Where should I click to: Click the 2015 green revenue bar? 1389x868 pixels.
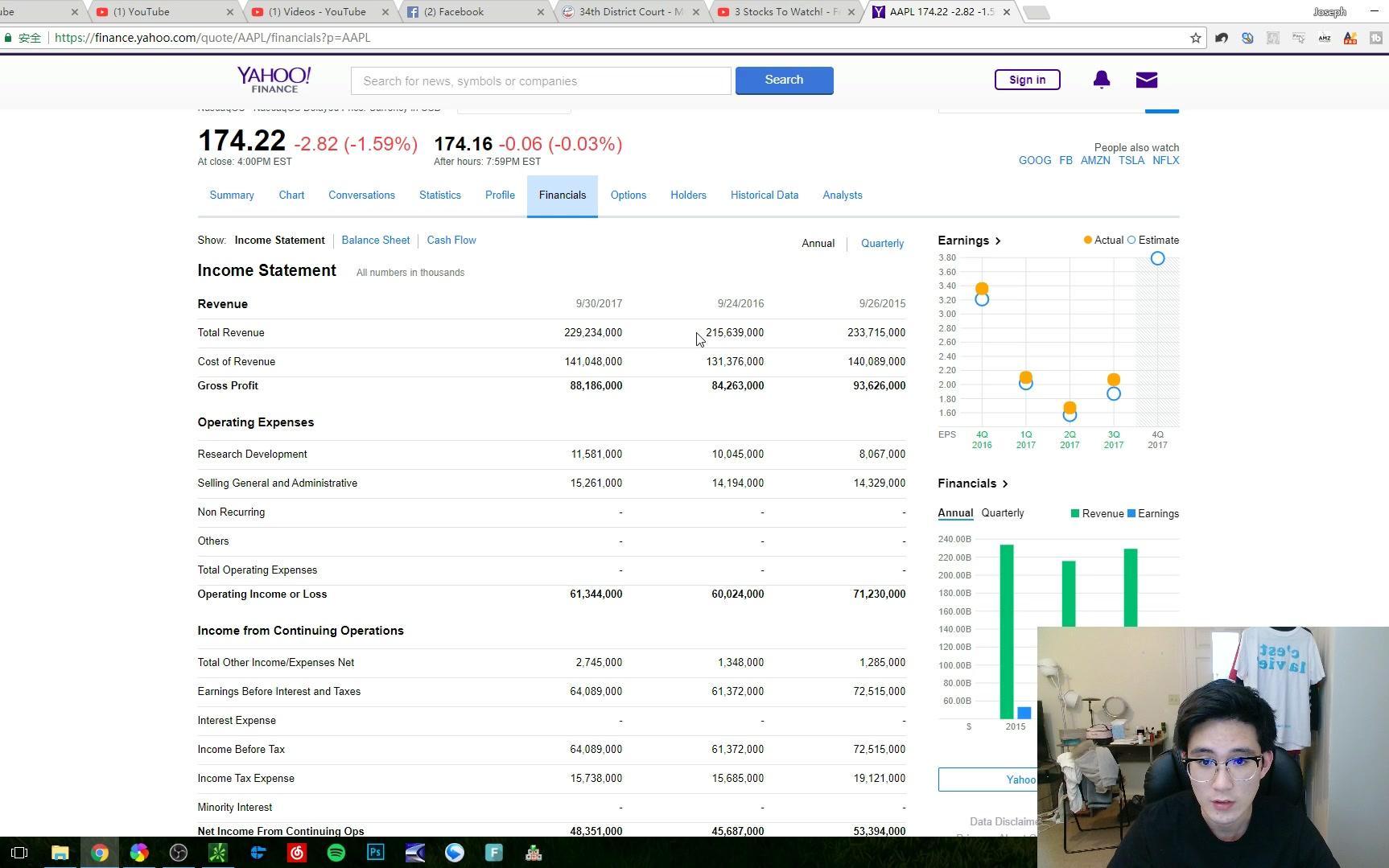click(1007, 631)
